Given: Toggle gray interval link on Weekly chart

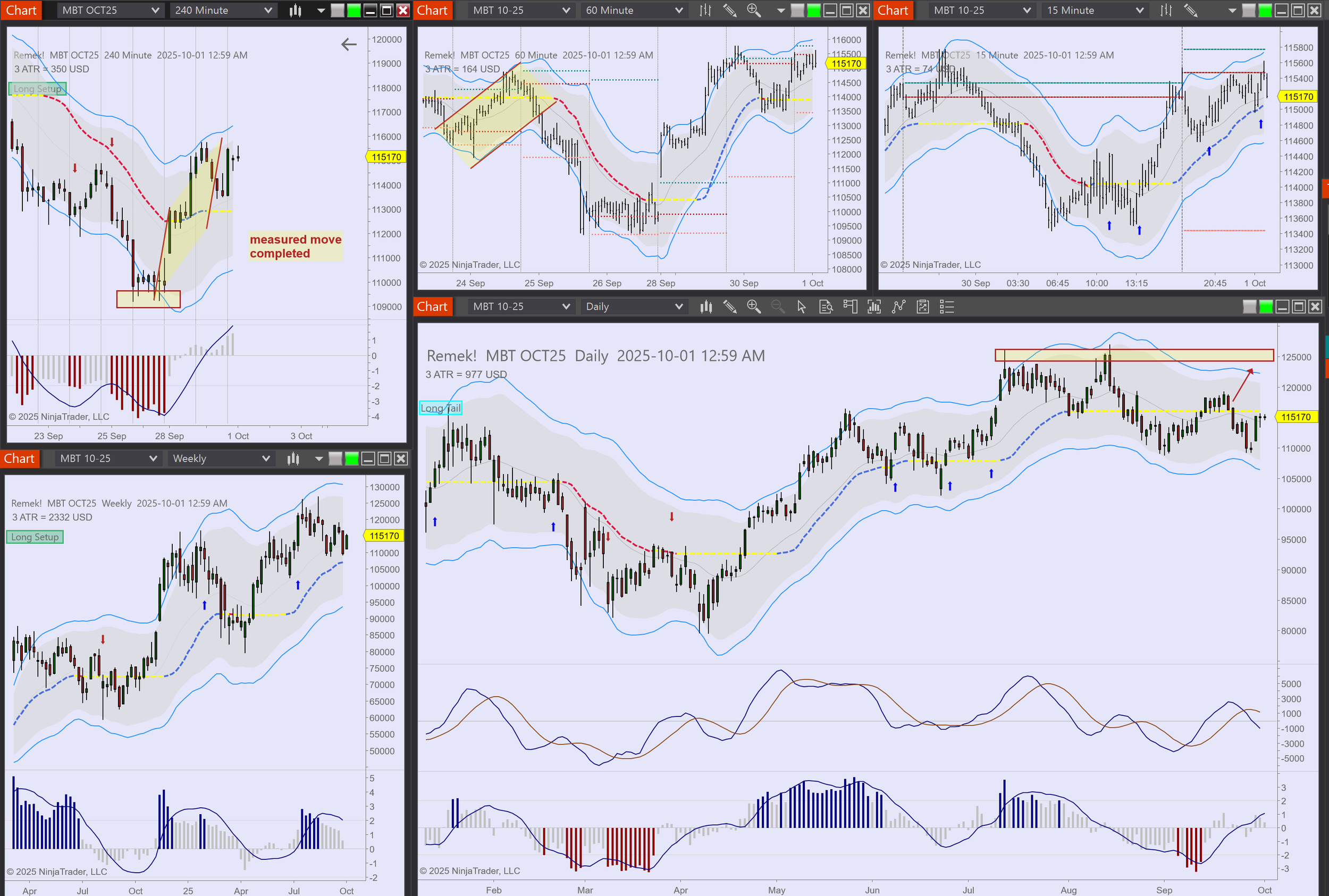Looking at the screenshot, I should tap(335, 458).
